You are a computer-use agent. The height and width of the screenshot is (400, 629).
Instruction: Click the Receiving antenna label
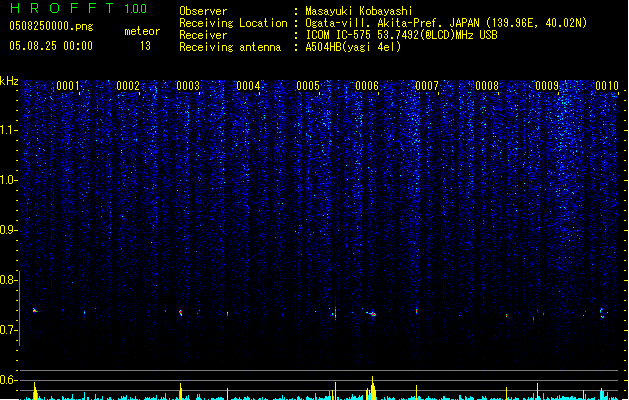tap(230, 47)
